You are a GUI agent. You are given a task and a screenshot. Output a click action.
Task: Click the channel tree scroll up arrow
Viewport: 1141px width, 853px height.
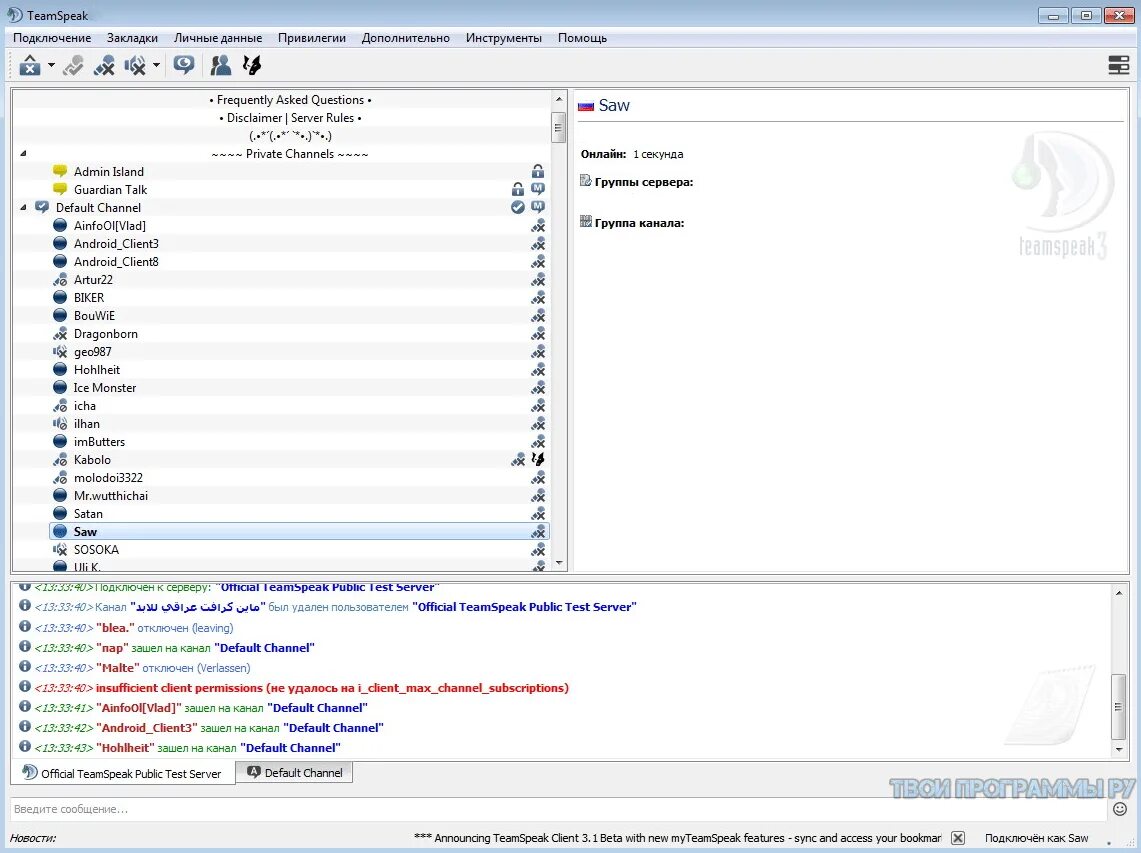[x=559, y=99]
